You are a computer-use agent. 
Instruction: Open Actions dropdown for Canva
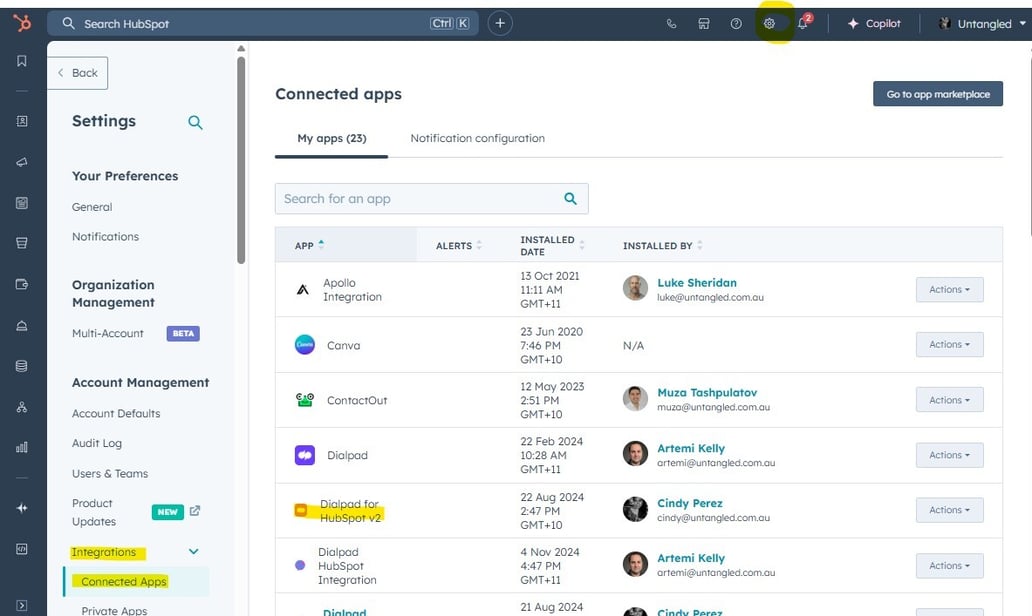tap(950, 344)
